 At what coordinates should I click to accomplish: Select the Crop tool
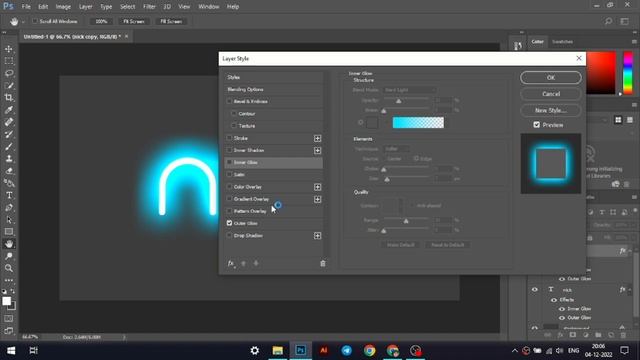pyautogui.click(x=9, y=98)
